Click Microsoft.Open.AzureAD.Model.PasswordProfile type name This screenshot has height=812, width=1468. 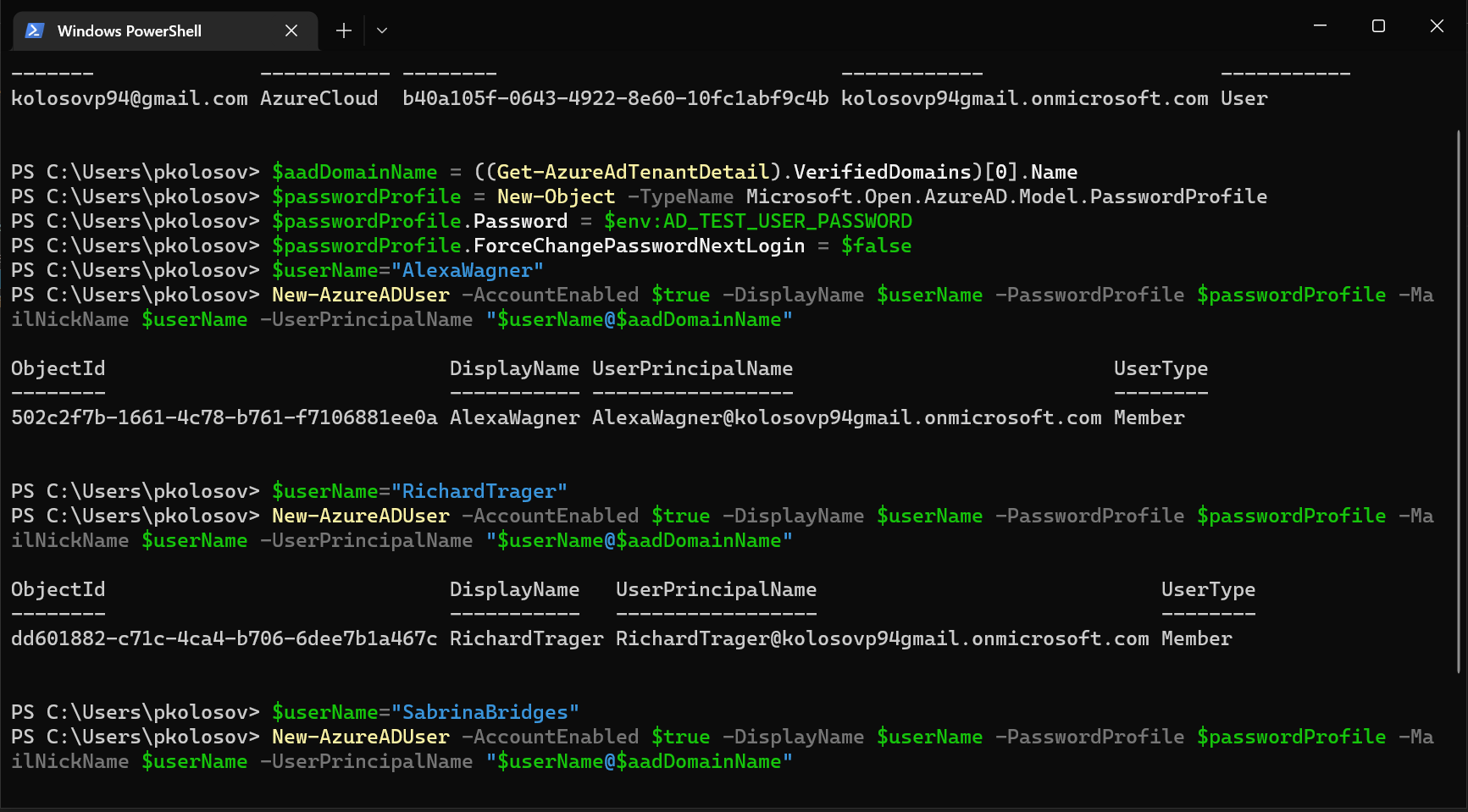pyautogui.click(x=1007, y=196)
